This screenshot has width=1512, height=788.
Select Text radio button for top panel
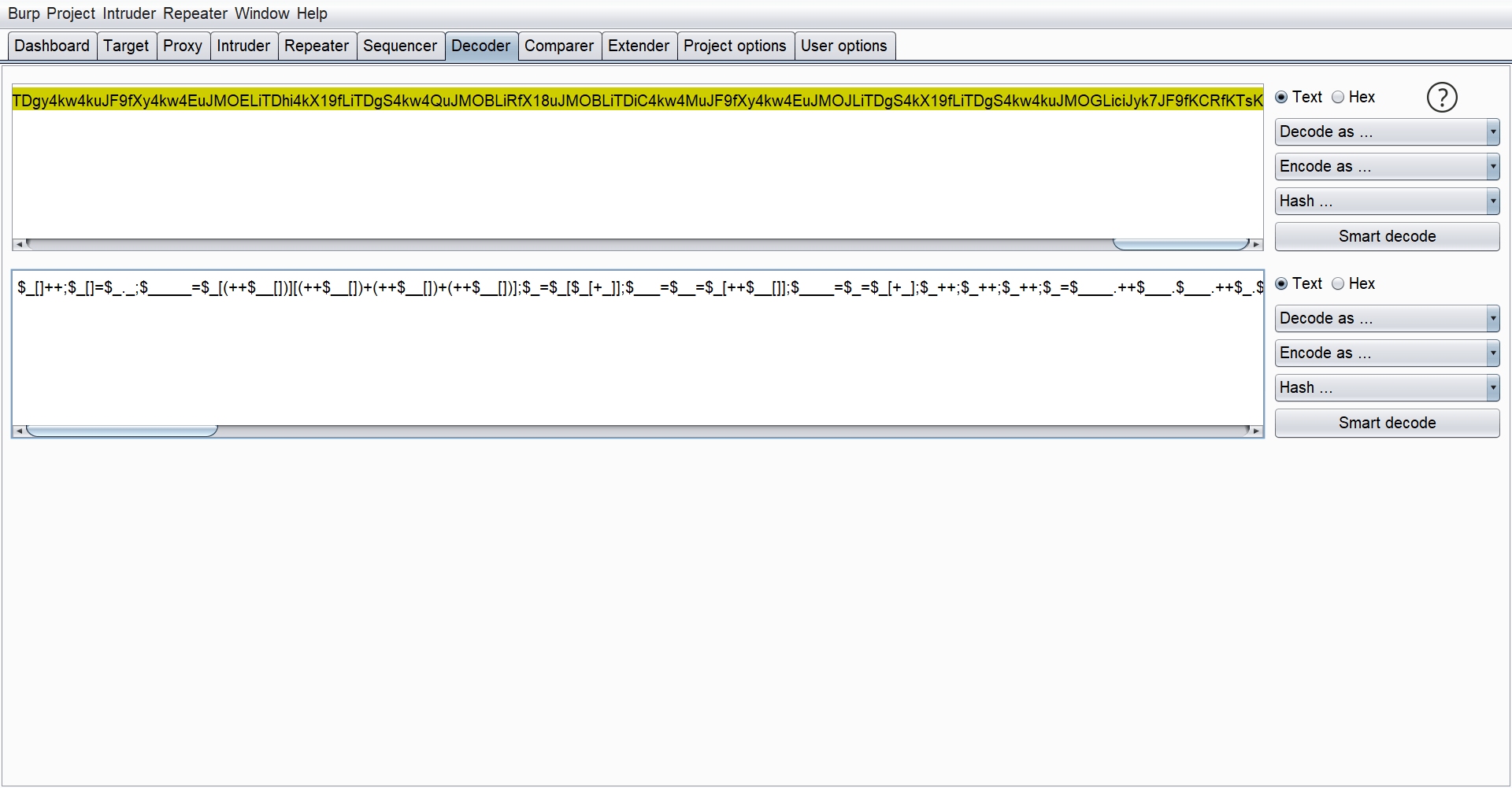[x=1281, y=97]
